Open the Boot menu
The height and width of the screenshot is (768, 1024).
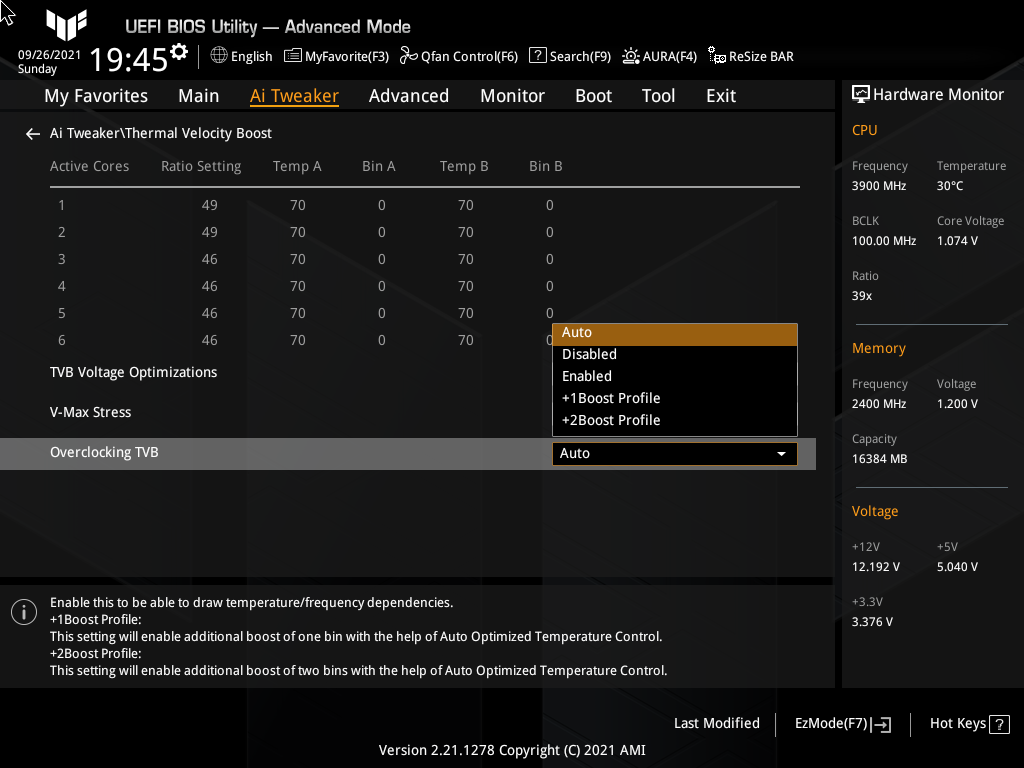point(593,95)
